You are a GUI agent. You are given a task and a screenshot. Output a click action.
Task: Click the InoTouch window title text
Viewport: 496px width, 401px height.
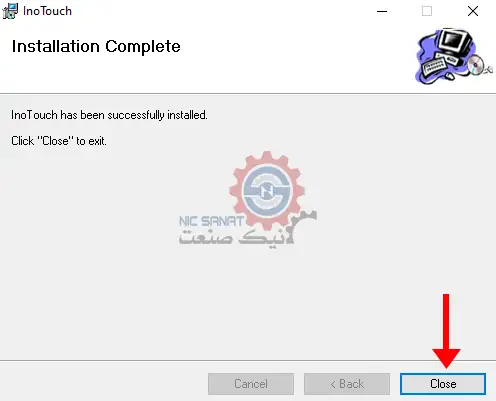47,11
